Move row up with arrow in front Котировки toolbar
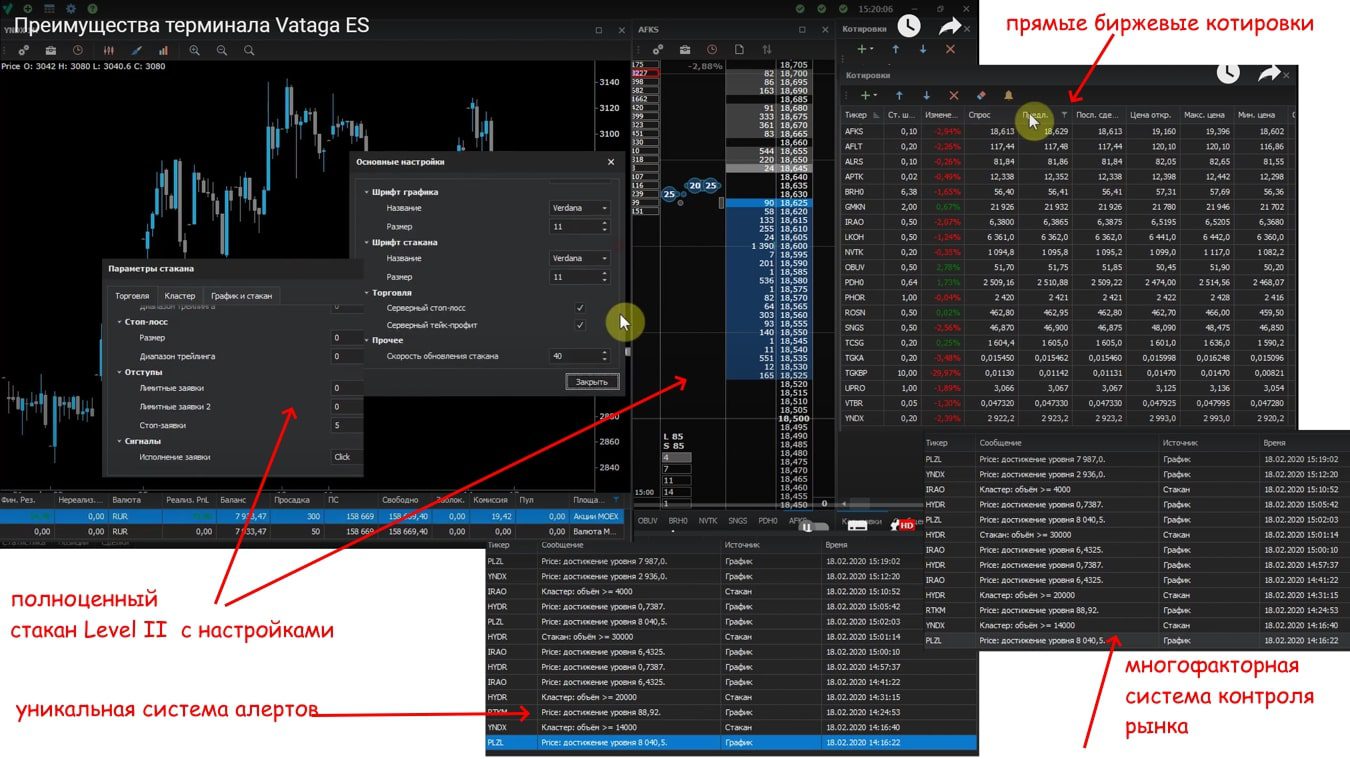This screenshot has width=1350, height=759. click(x=899, y=96)
